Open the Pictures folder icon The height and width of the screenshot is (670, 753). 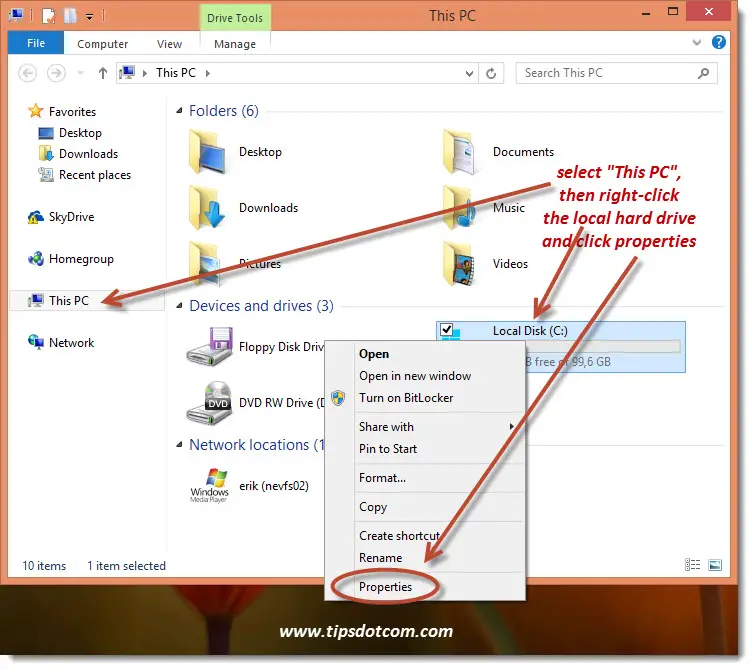[x=206, y=264]
